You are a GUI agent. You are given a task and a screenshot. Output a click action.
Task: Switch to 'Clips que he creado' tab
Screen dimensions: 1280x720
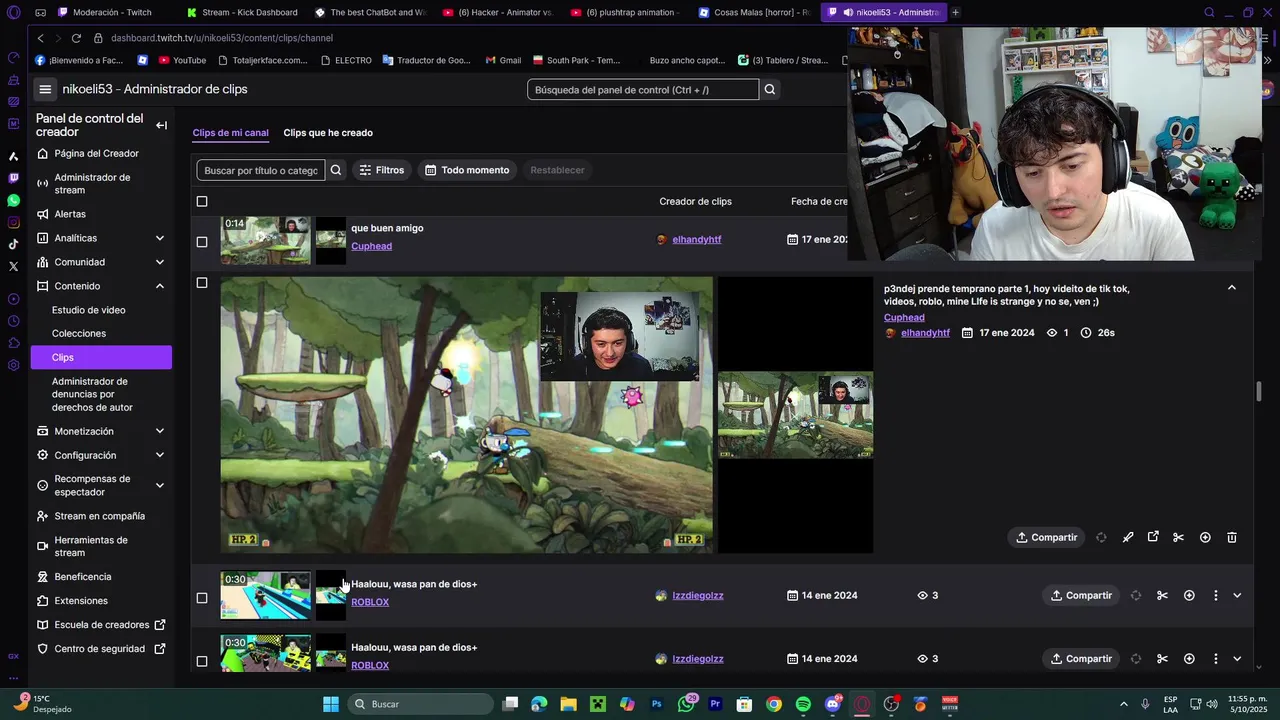(x=328, y=133)
